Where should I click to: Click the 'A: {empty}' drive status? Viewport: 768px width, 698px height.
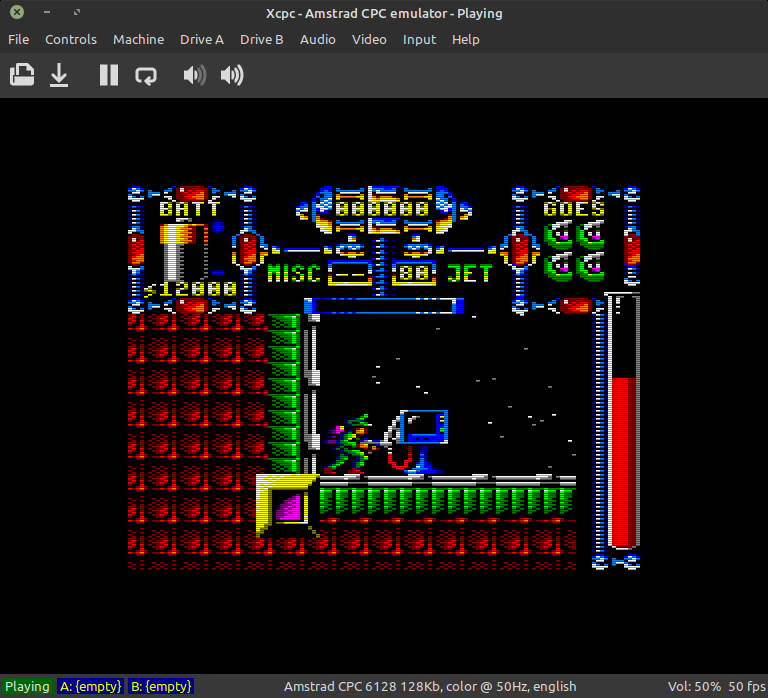pos(90,686)
